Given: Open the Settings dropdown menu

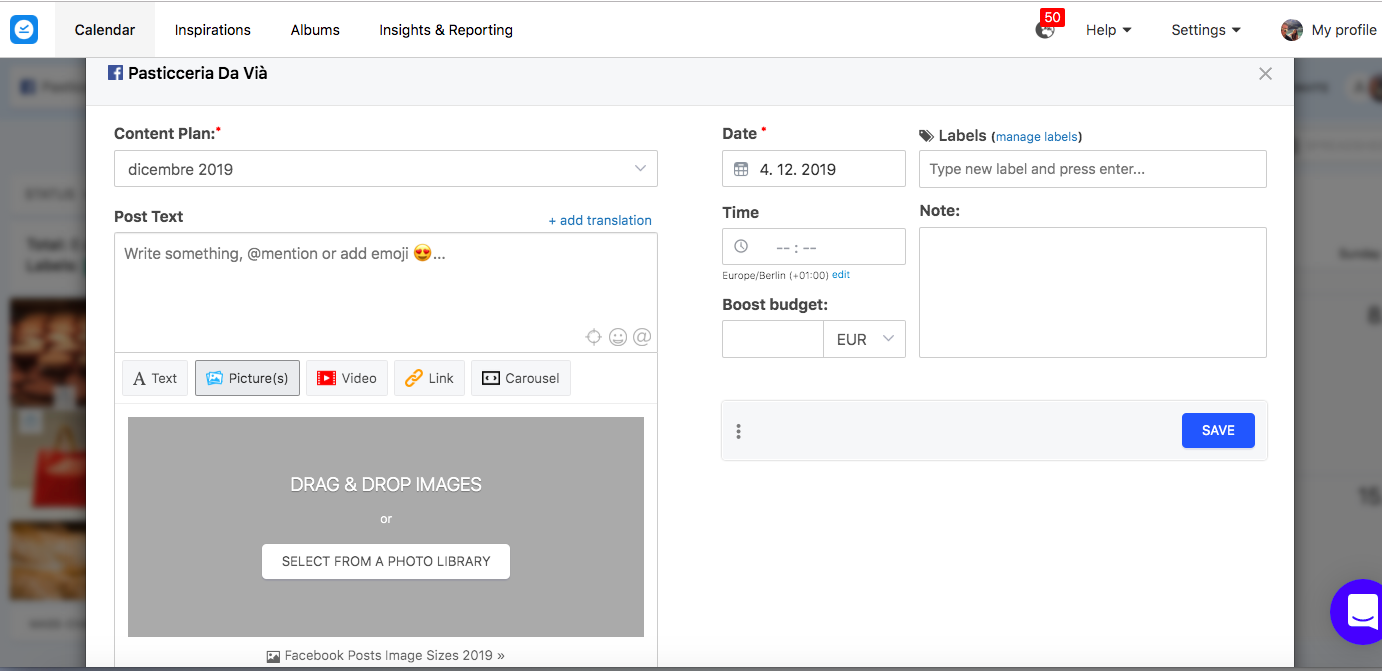Looking at the screenshot, I should click(1206, 30).
